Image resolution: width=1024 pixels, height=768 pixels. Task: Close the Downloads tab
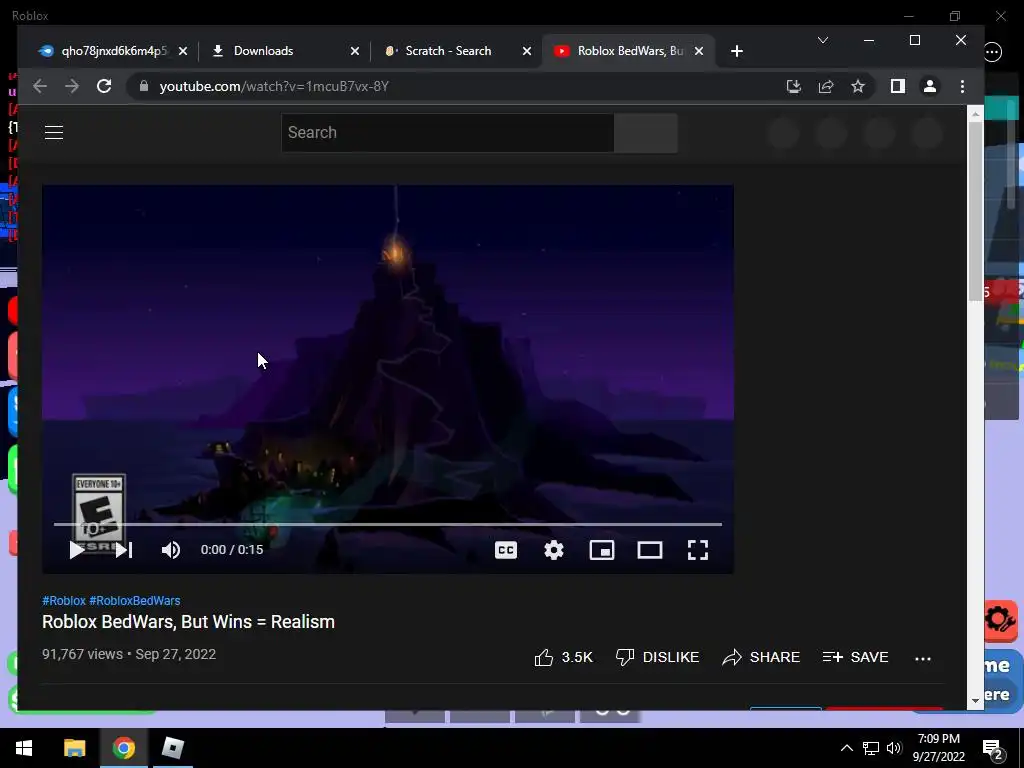(355, 51)
